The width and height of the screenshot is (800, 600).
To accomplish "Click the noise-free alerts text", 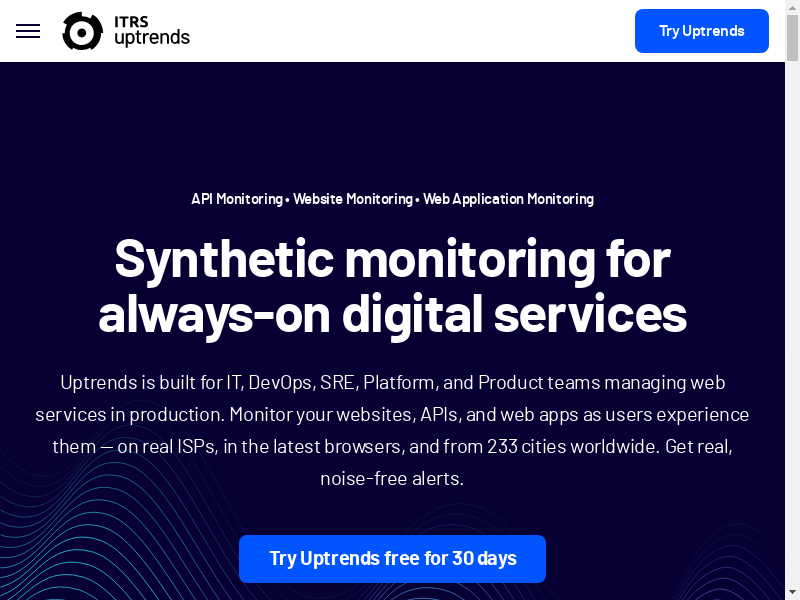I will pyautogui.click(x=392, y=478).
